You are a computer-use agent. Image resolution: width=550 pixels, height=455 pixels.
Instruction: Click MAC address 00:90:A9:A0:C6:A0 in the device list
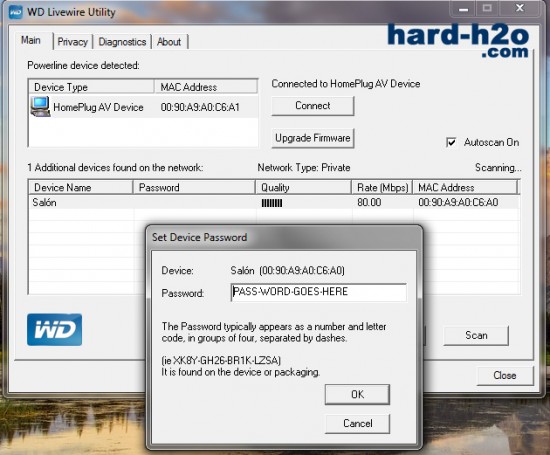coord(458,202)
